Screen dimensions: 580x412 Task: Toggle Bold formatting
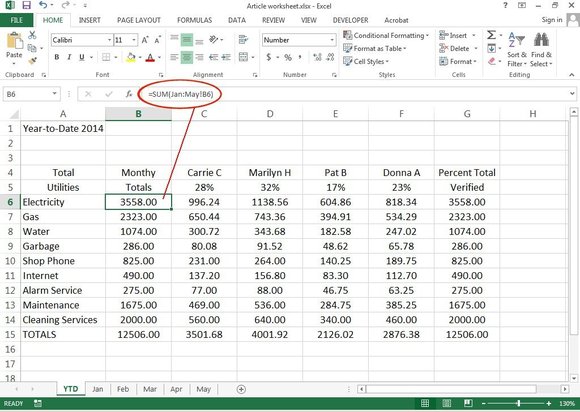tap(57, 57)
